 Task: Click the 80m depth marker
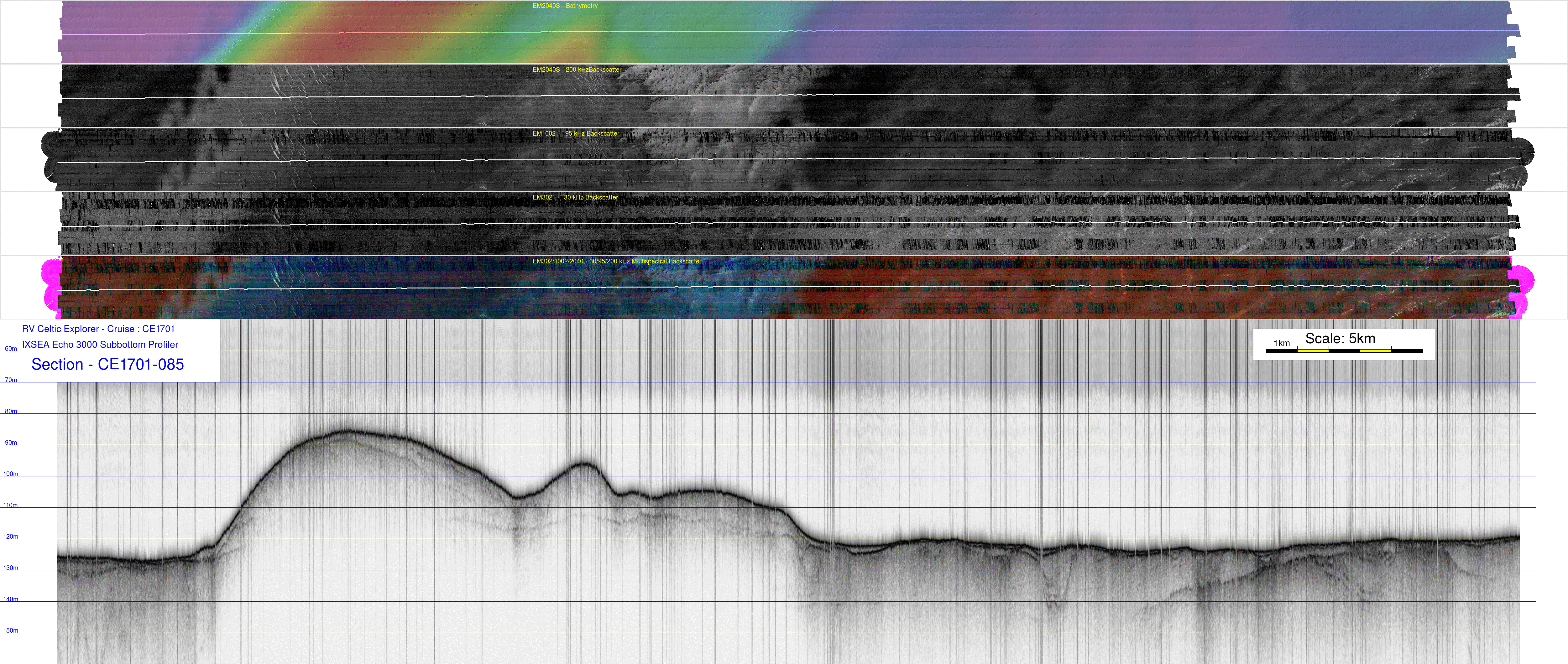tap(11, 412)
